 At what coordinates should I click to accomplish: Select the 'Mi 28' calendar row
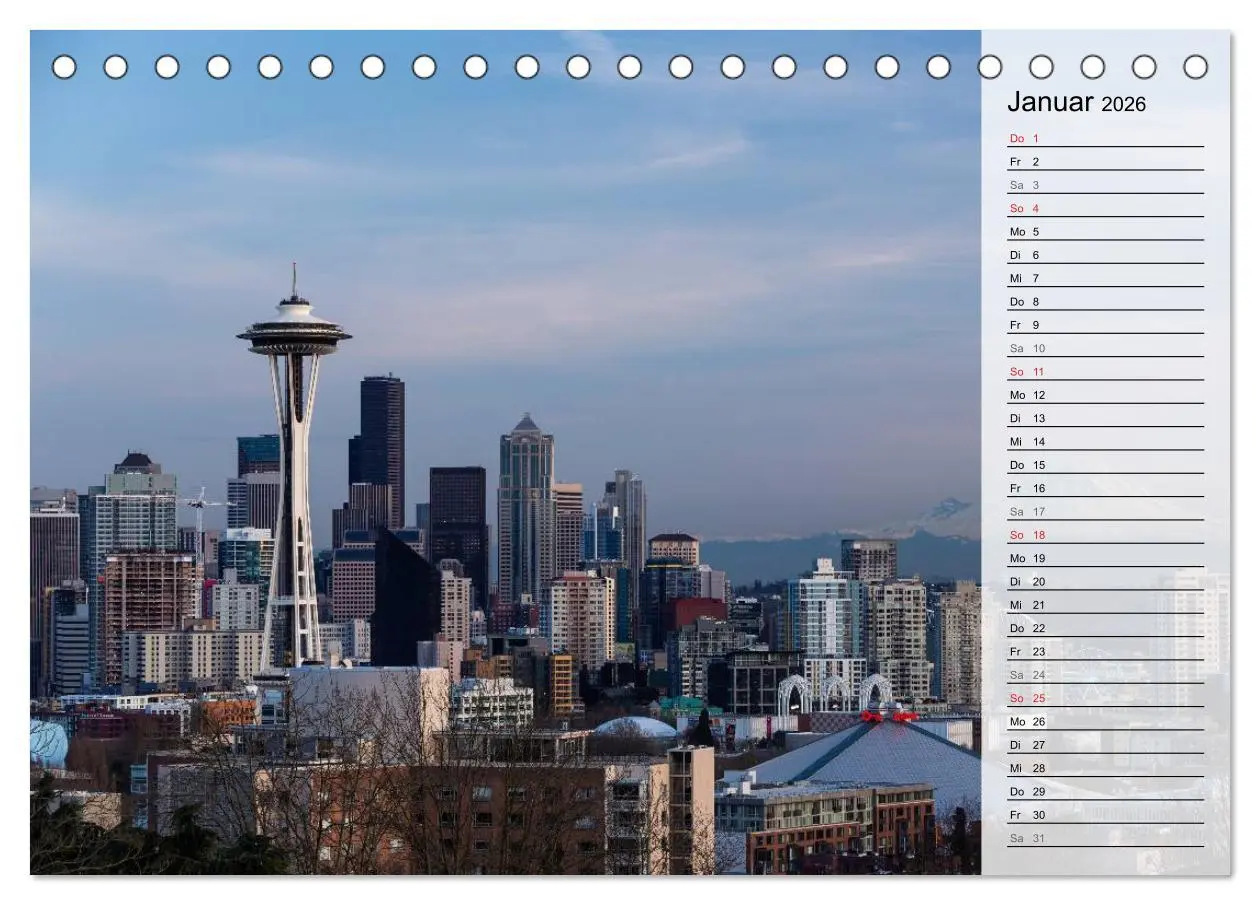pyautogui.click(x=1105, y=768)
